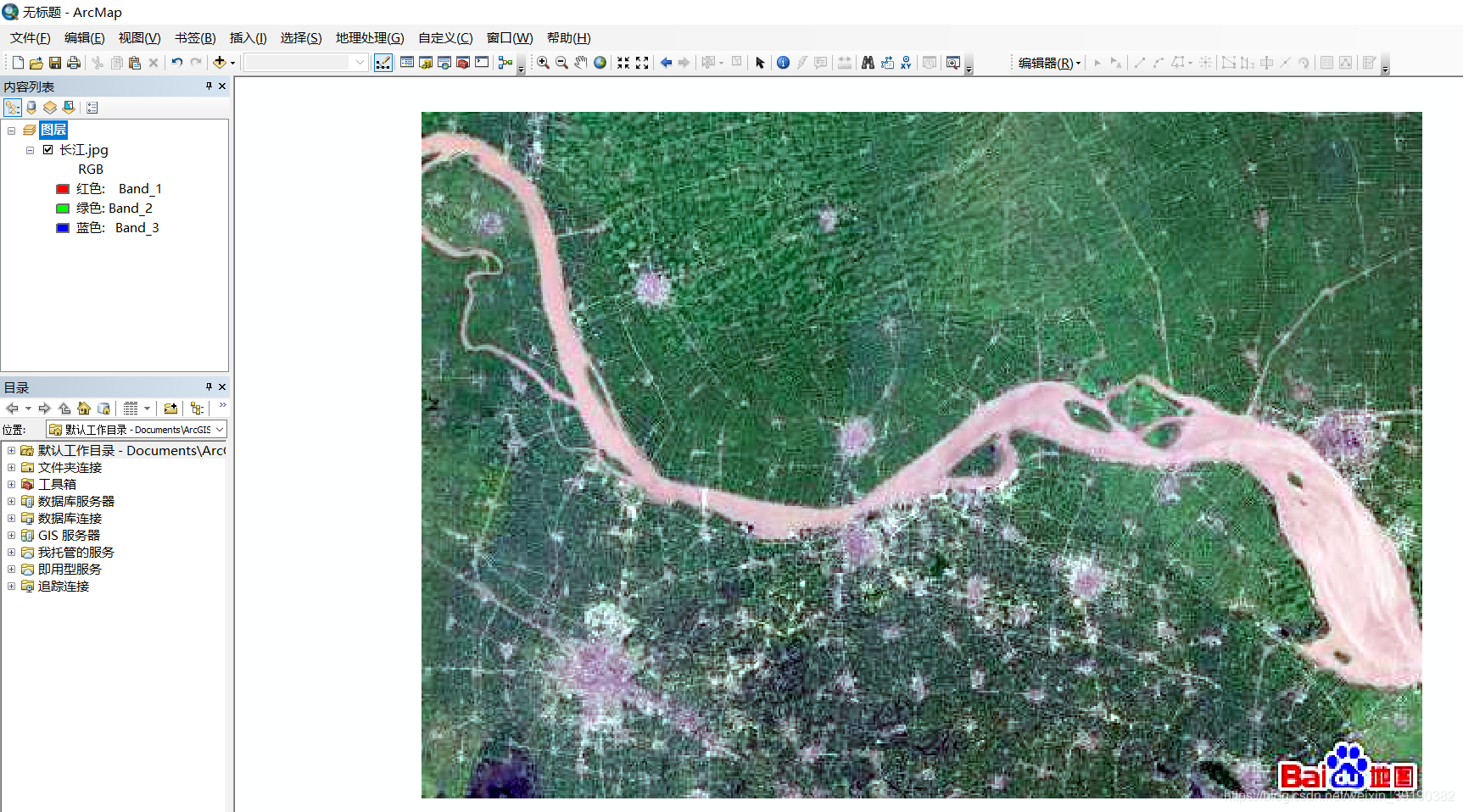The height and width of the screenshot is (812, 1463).
Task: Close the 内容列表 panel
Action: tap(222, 86)
